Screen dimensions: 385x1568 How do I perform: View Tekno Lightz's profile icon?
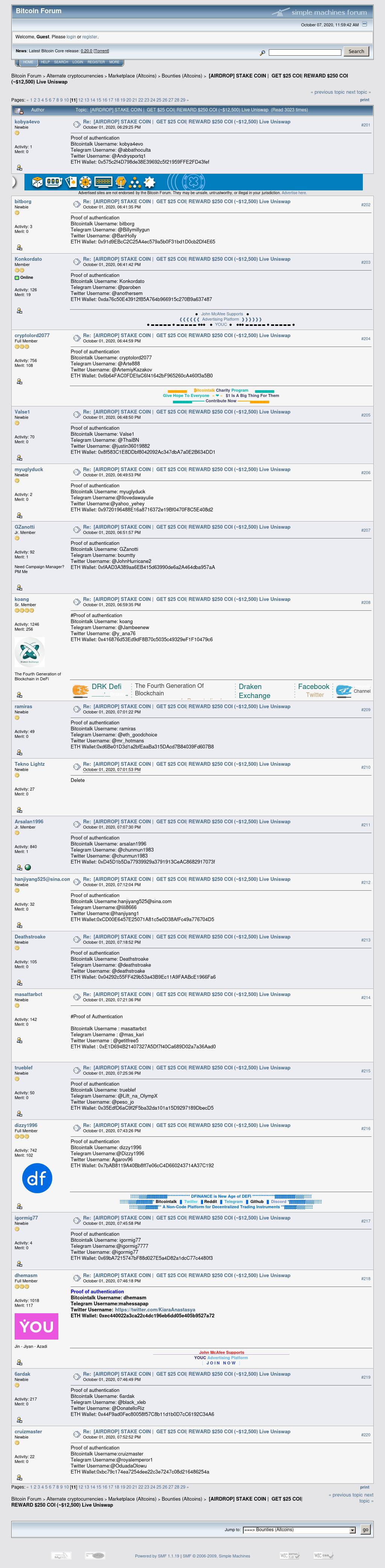(20, 809)
